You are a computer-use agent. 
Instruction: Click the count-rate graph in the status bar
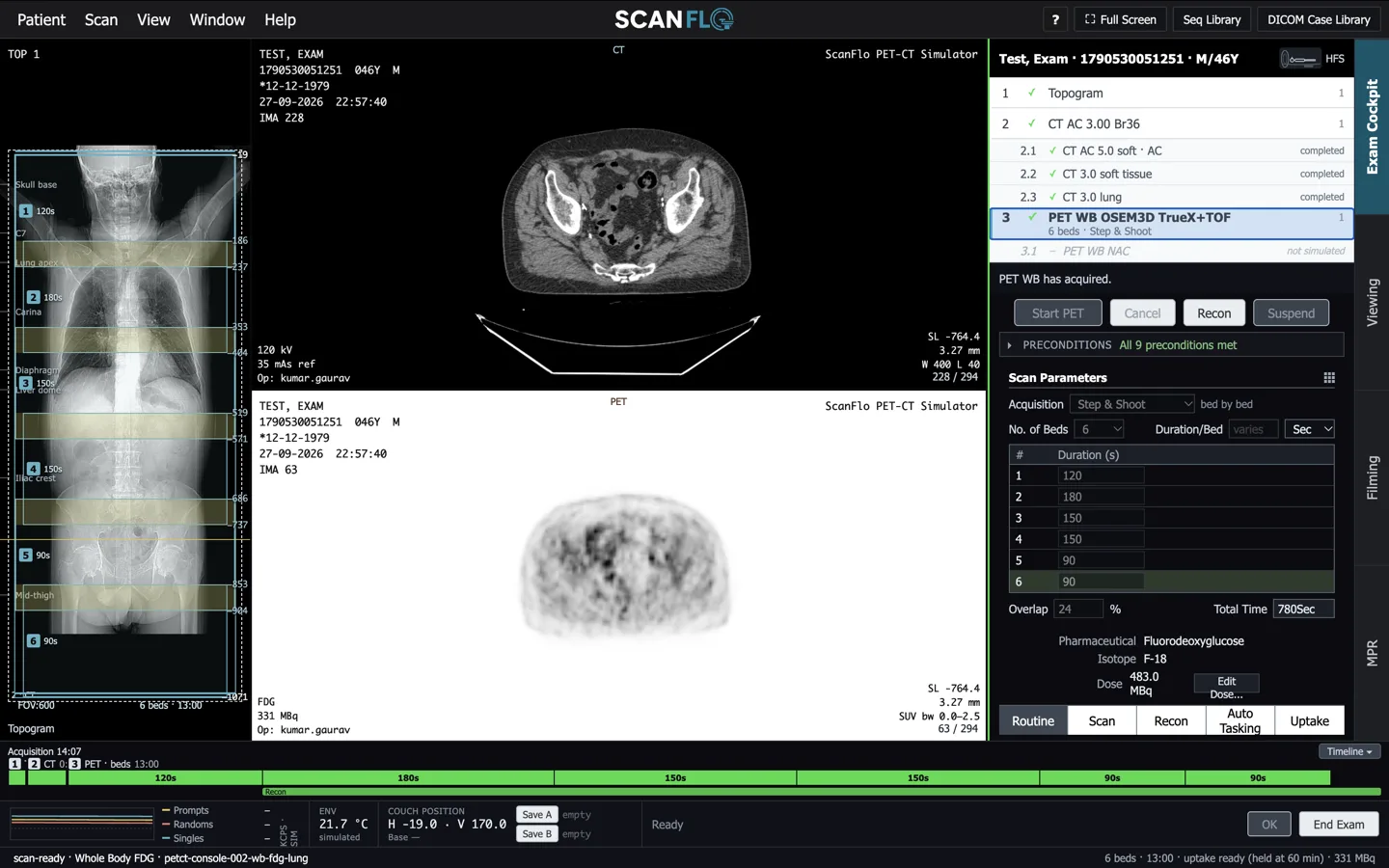click(x=82, y=824)
